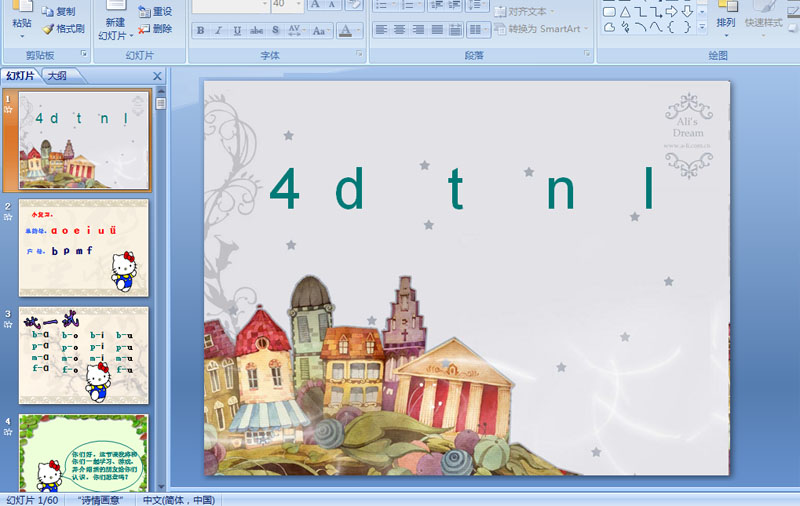The image size is (800, 506).
Task: Open Change Case Aa dropdown
Action: click(x=321, y=31)
